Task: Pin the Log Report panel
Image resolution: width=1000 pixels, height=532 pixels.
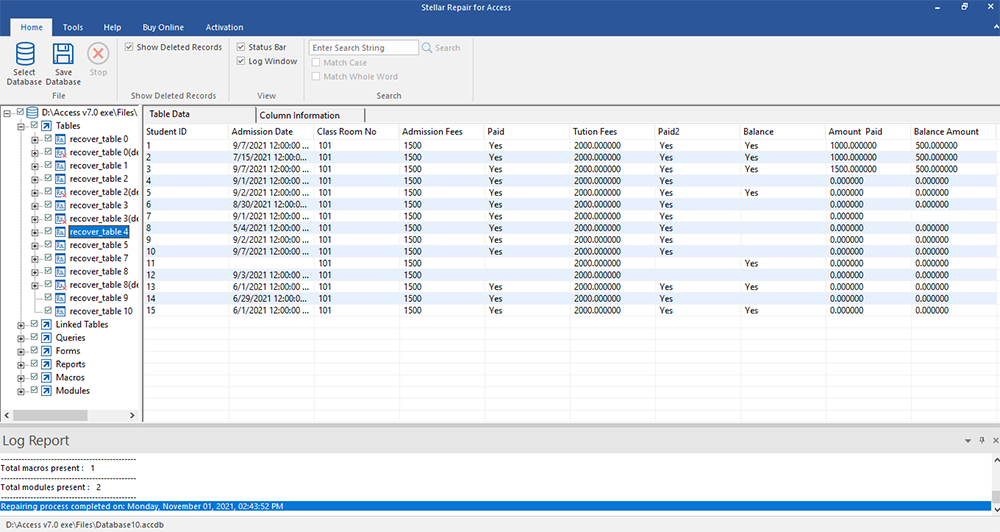Action: tap(981, 440)
